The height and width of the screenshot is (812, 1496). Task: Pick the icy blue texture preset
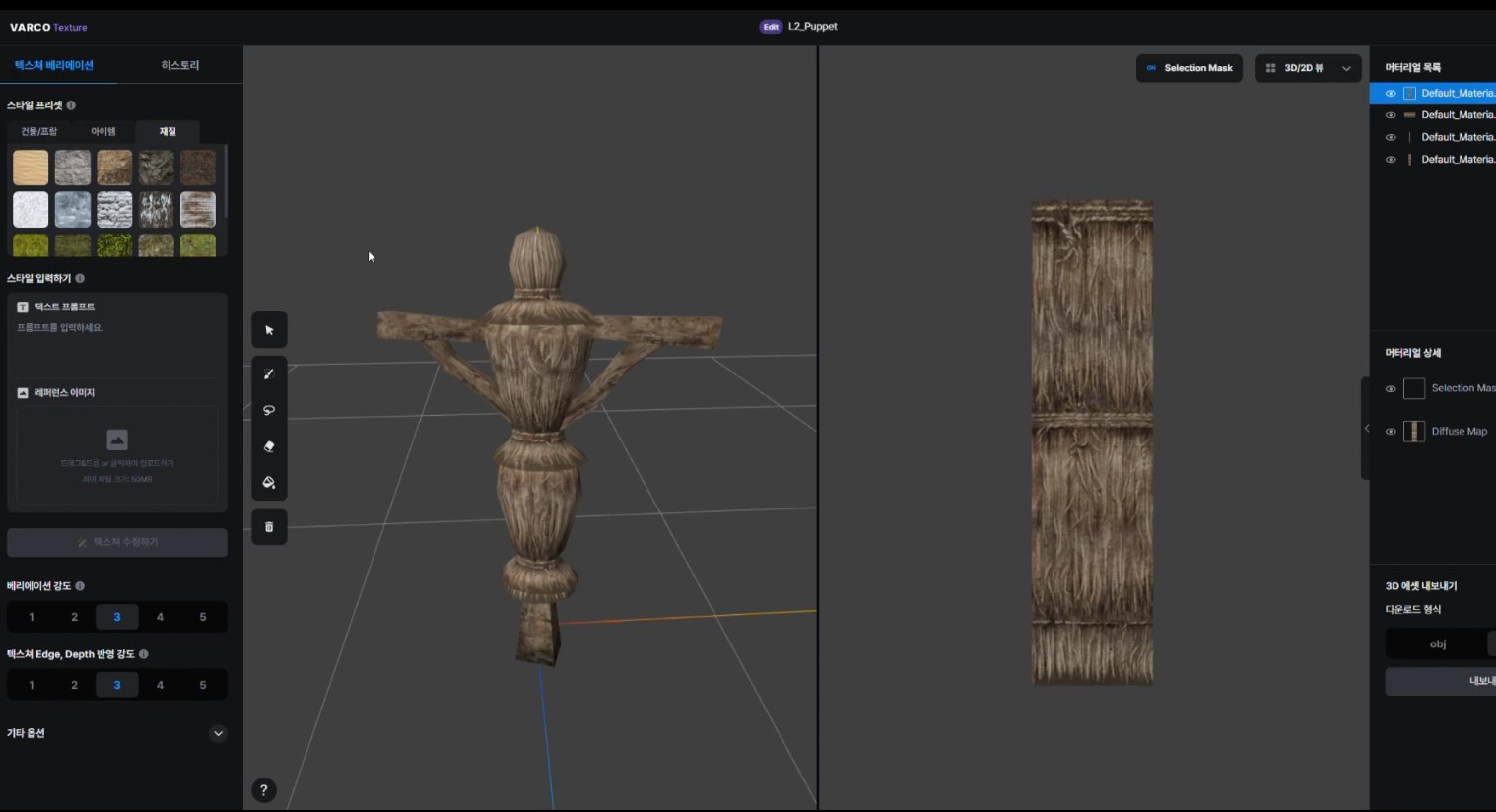pos(73,210)
